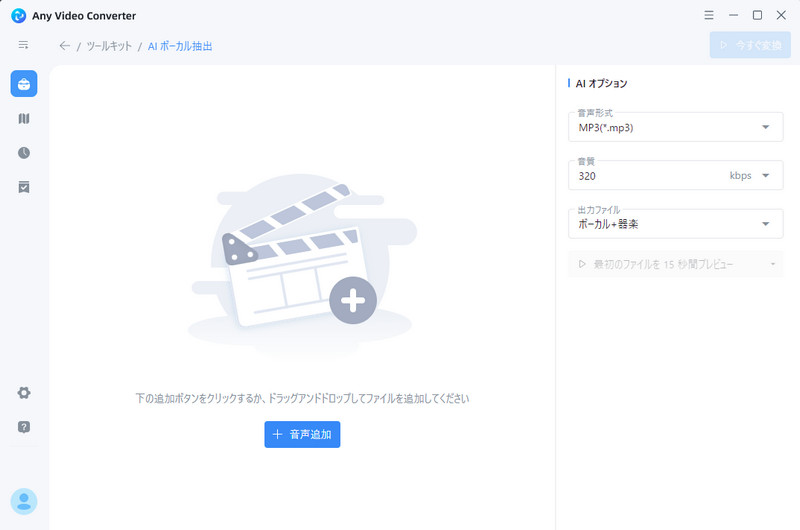Open the help question mark icon

23,427
